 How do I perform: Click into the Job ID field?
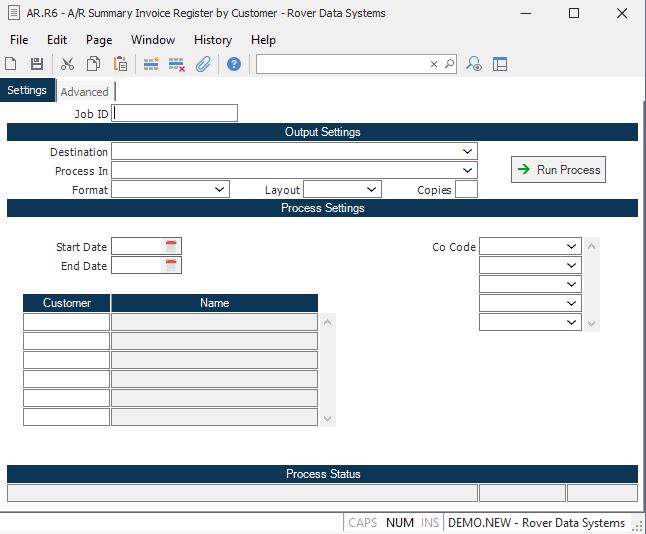tap(175, 114)
